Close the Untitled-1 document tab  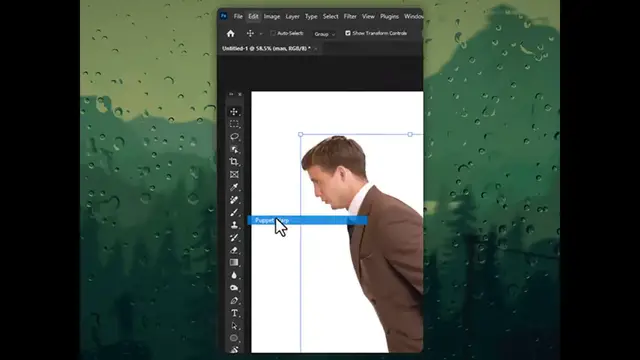tap(316, 49)
